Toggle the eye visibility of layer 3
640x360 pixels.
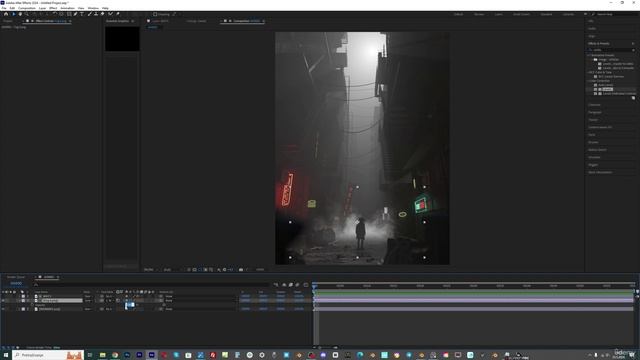tap(3, 309)
